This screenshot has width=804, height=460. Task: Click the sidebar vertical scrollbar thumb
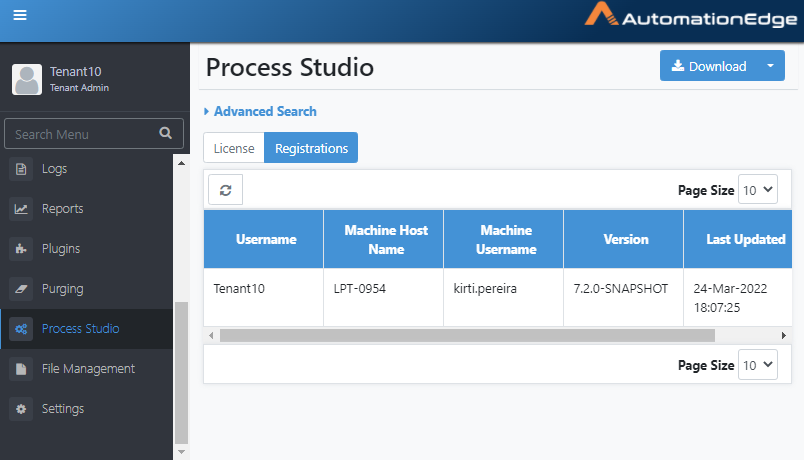click(x=182, y=373)
